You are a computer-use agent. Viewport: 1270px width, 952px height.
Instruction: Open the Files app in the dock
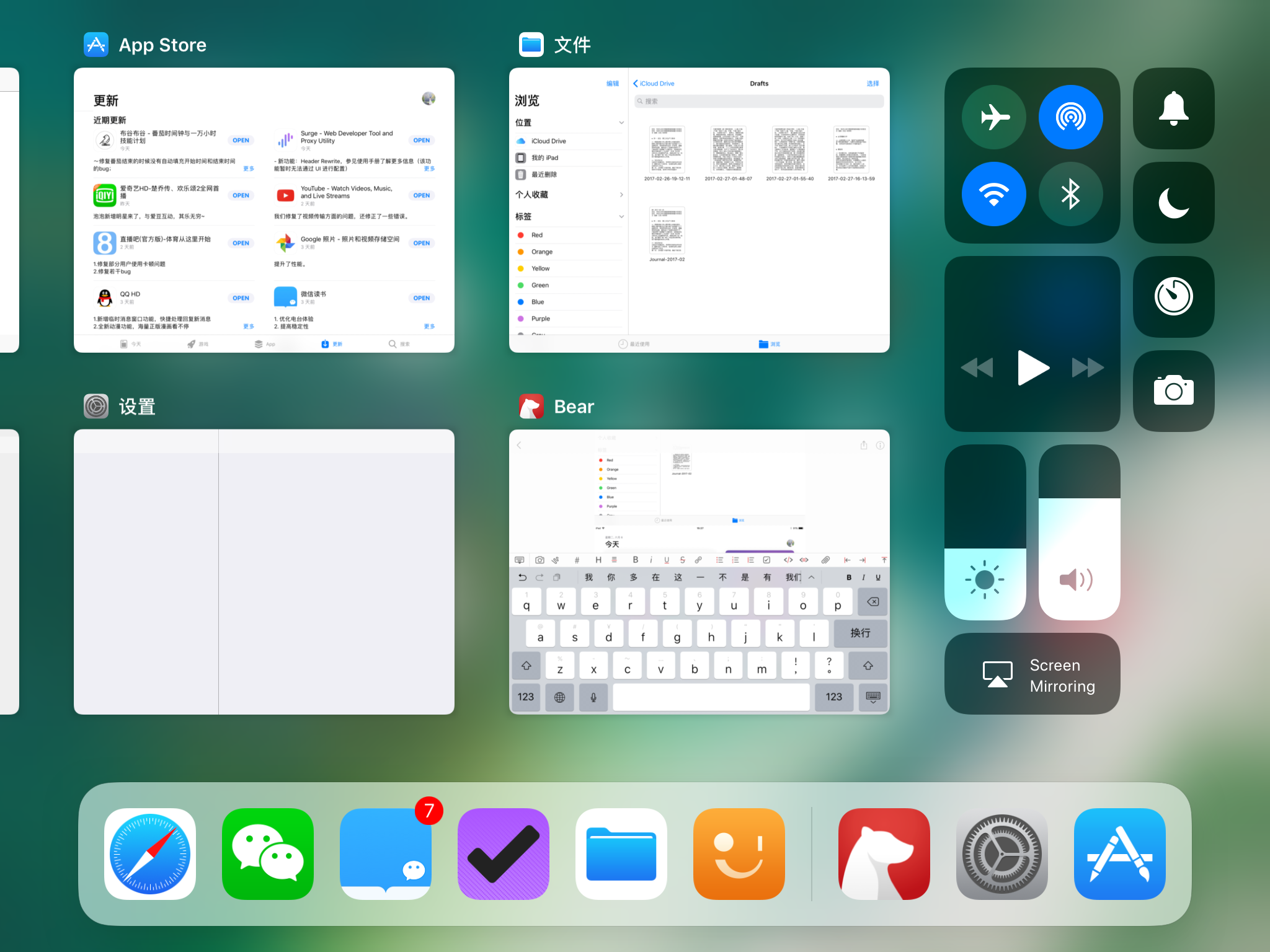click(x=621, y=854)
